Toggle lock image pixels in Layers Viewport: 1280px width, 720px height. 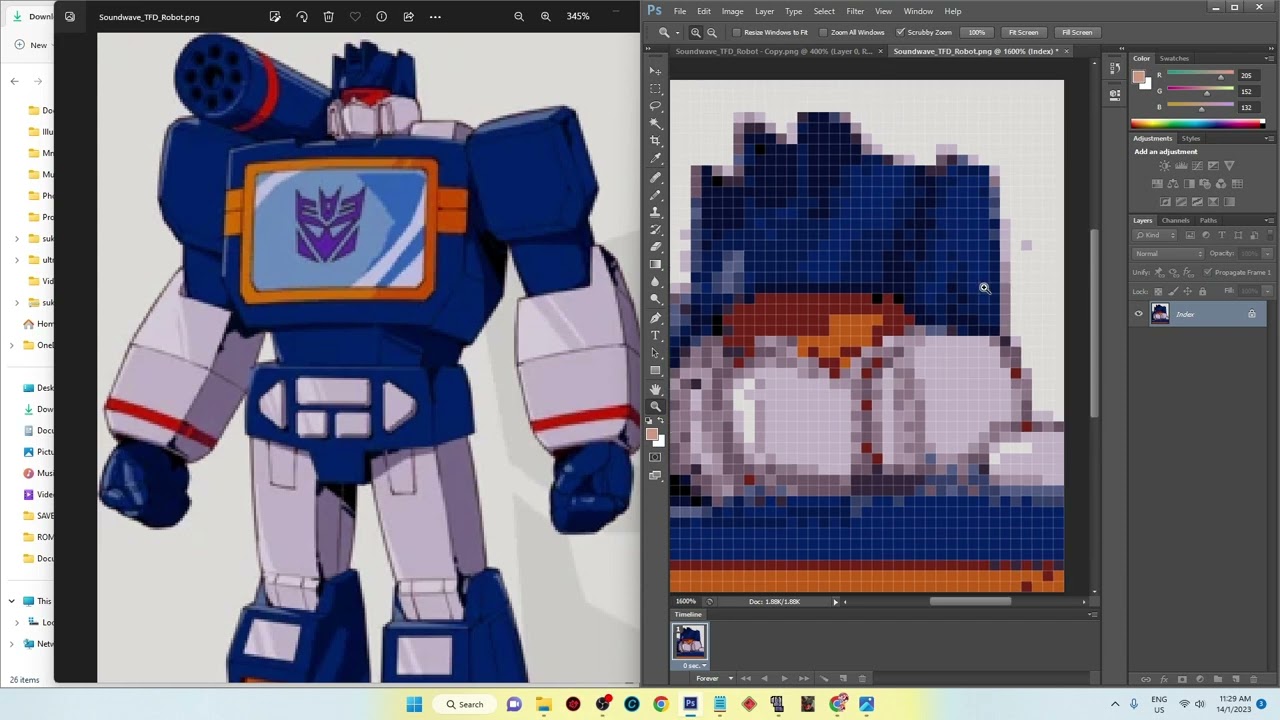pyautogui.click(x=1173, y=291)
